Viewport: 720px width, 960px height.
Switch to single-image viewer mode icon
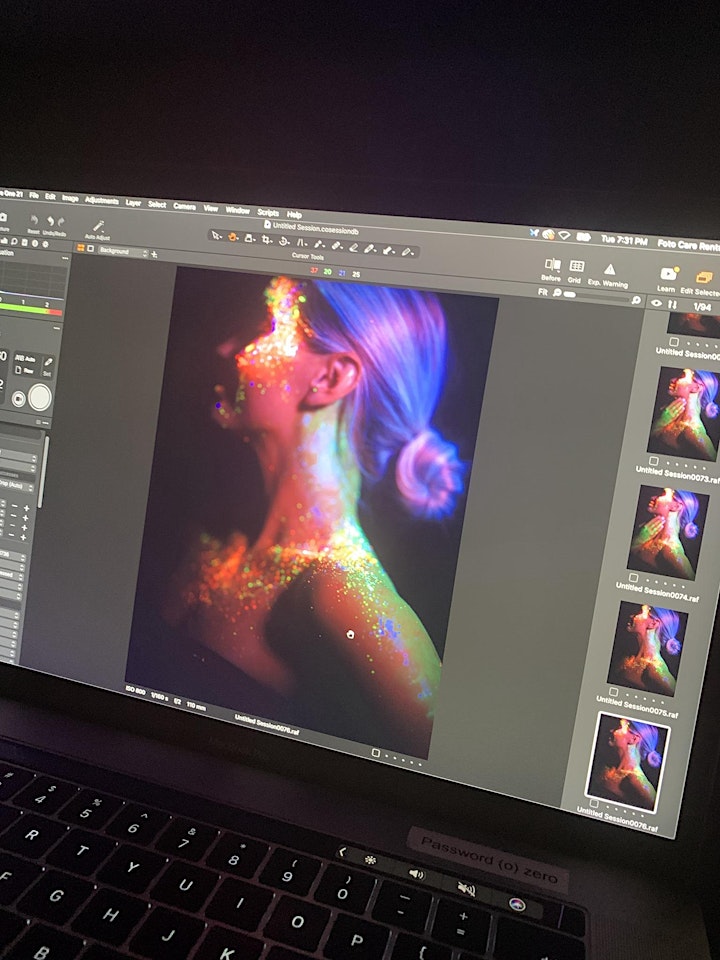[x=91, y=249]
